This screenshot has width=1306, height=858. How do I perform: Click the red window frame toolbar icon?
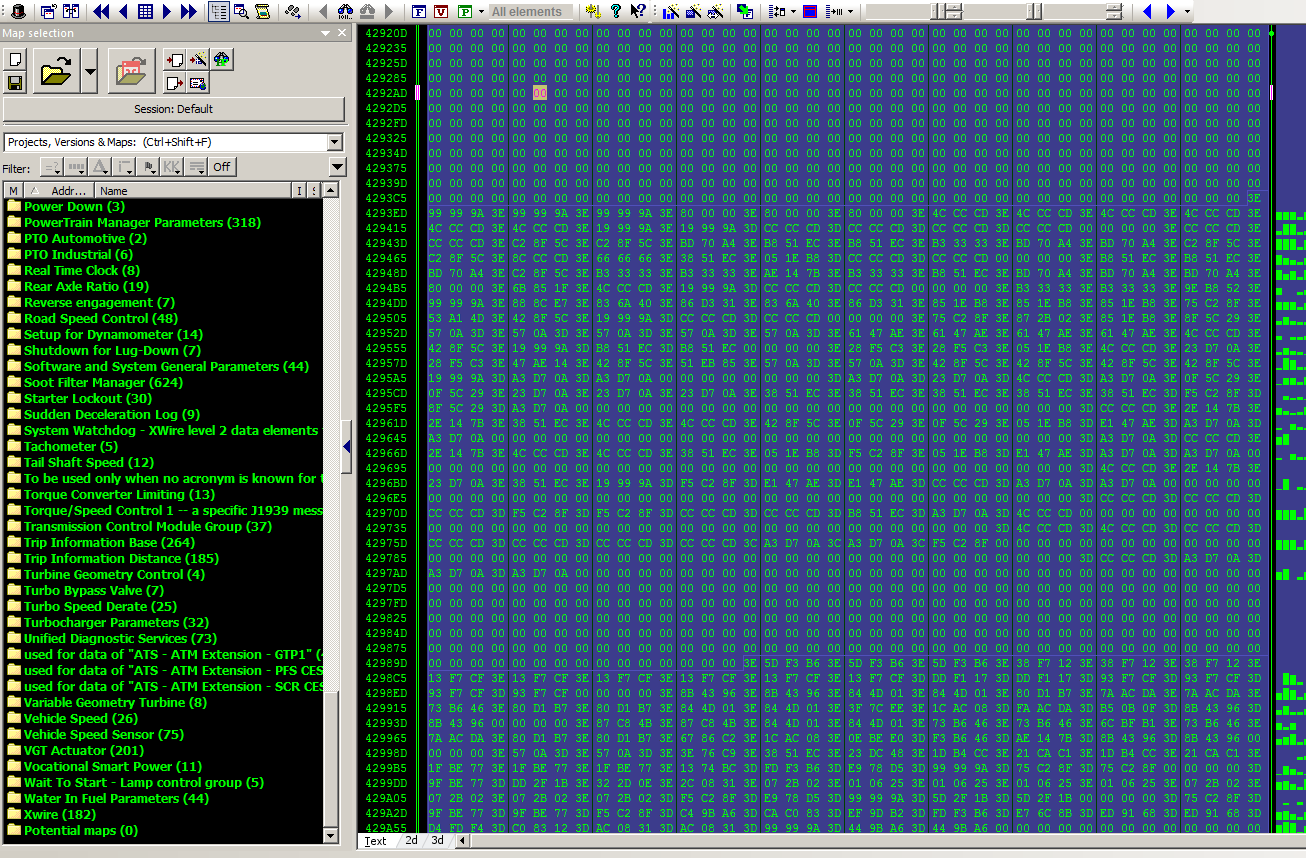coord(810,12)
